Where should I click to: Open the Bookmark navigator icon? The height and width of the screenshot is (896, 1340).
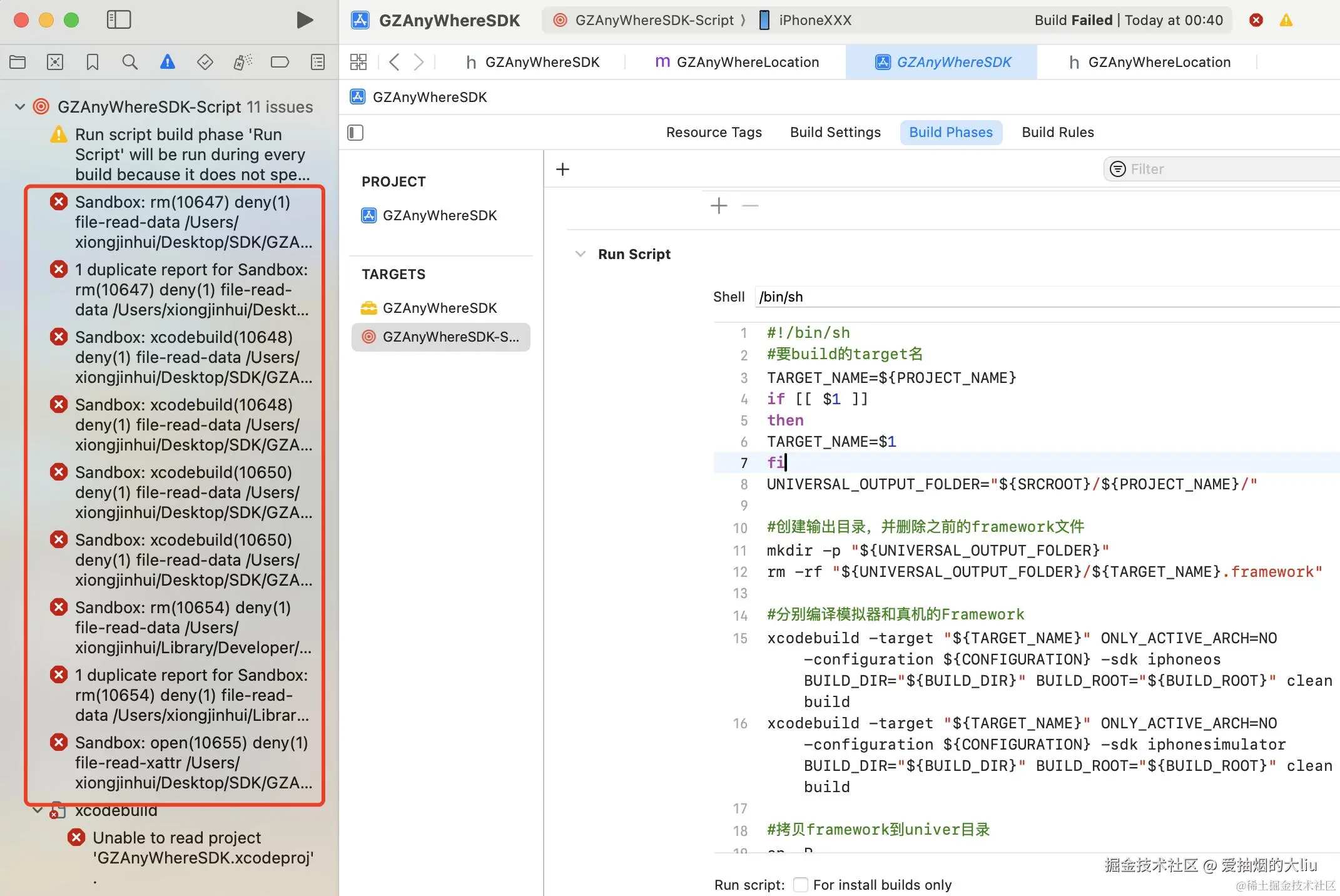(x=93, y=62)
